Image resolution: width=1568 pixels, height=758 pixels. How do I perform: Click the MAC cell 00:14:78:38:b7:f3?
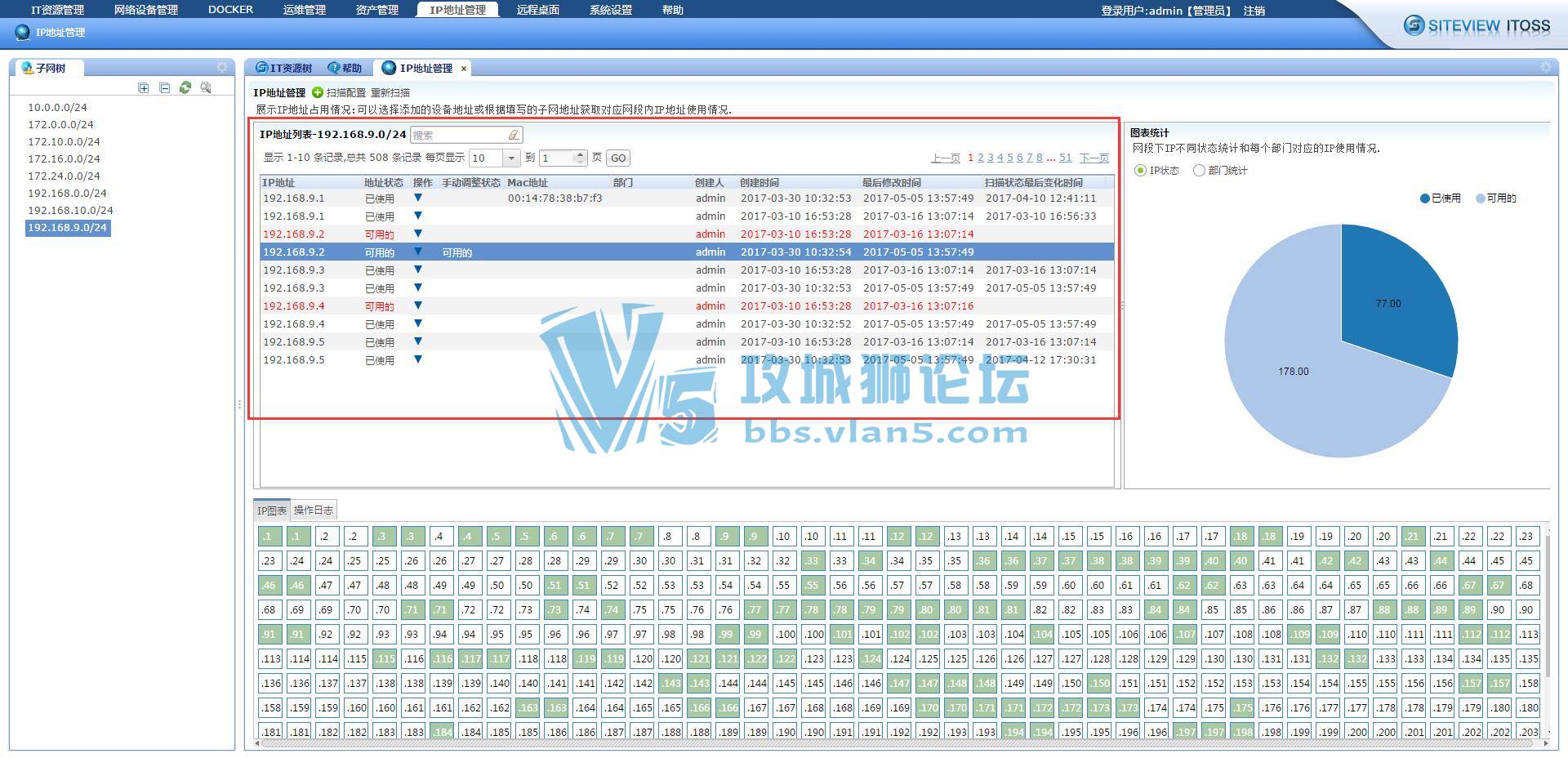click(x=555, y=198)
